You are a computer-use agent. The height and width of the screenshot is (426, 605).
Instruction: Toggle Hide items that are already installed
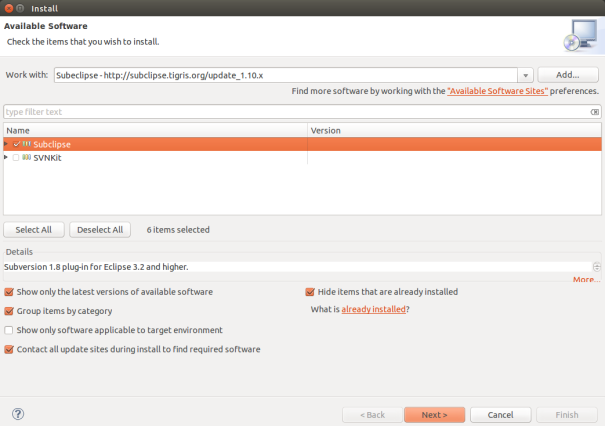[x=310, y=292]
